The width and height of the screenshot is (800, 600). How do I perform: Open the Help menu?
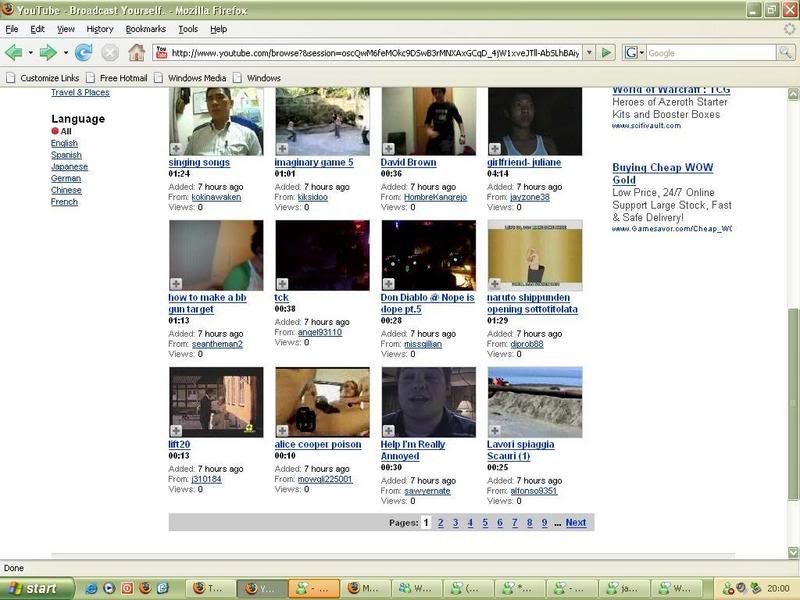(218, 29)
